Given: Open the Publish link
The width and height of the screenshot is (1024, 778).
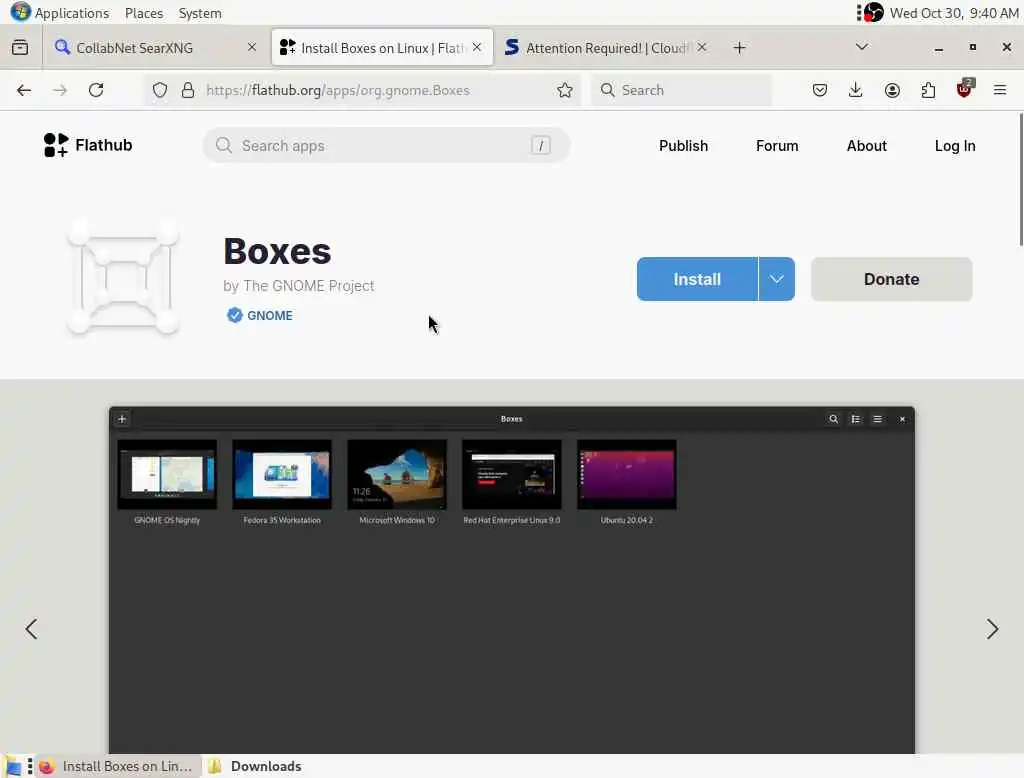Looking at the screenshot, I should [683, 146].
